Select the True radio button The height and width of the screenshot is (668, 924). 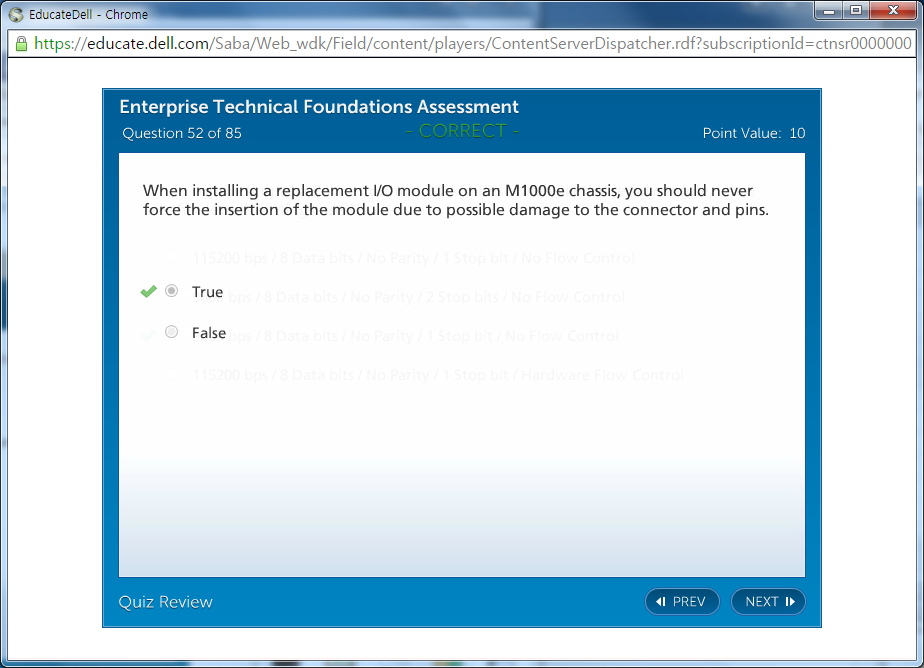click(x=172, y=291)
